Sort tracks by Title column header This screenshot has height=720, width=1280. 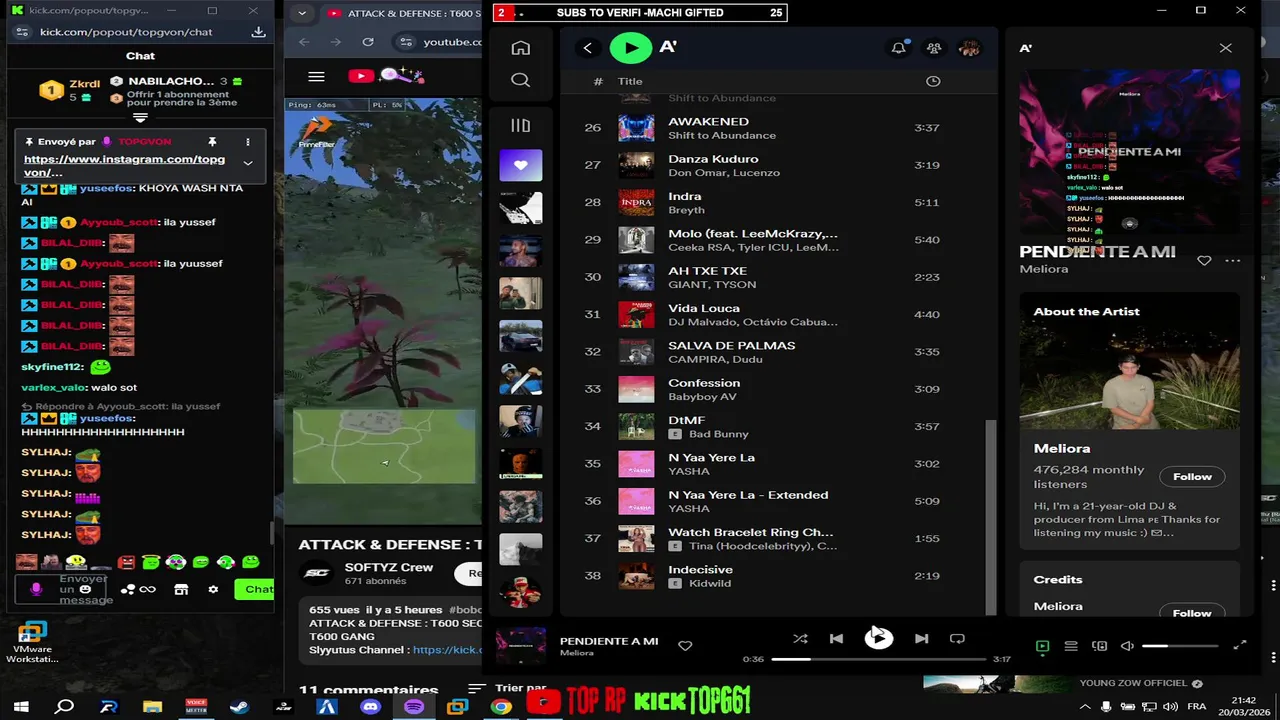point(630,81)
